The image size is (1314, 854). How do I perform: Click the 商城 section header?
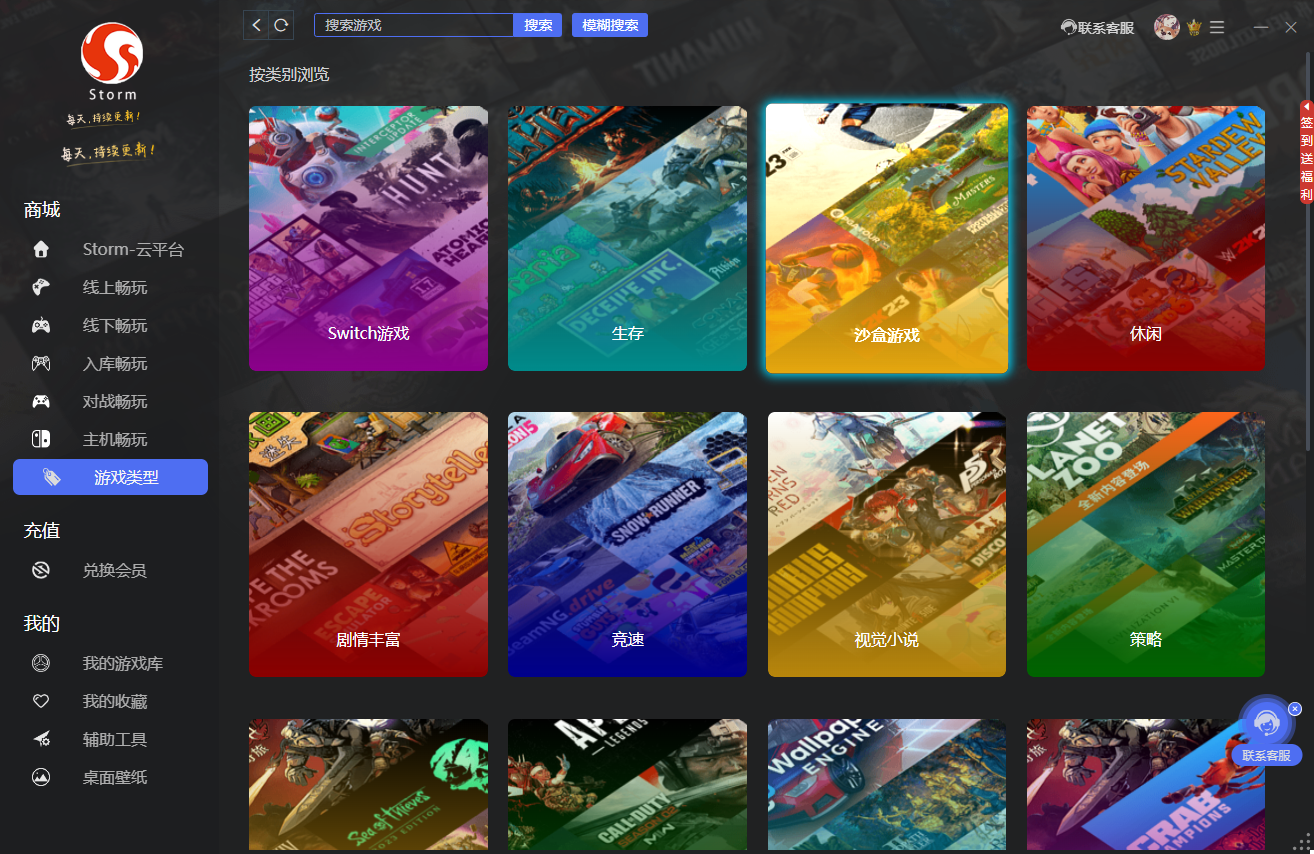click(42, 210)
